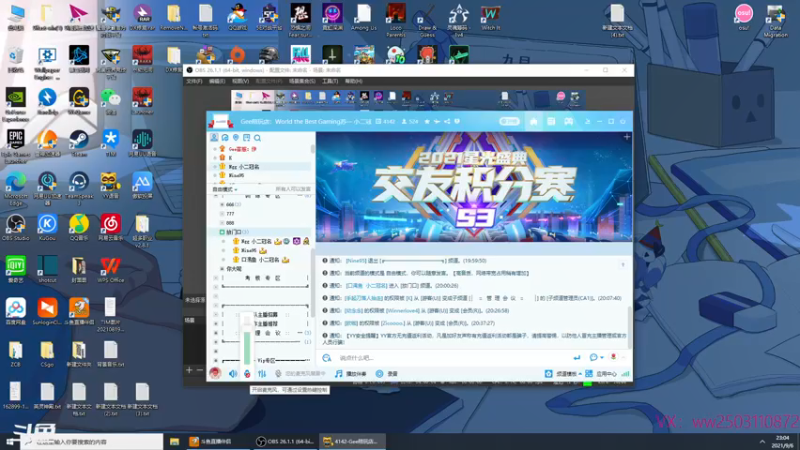
Task: Click the recording button in YY bottom bar
Action: coord(387,373)
